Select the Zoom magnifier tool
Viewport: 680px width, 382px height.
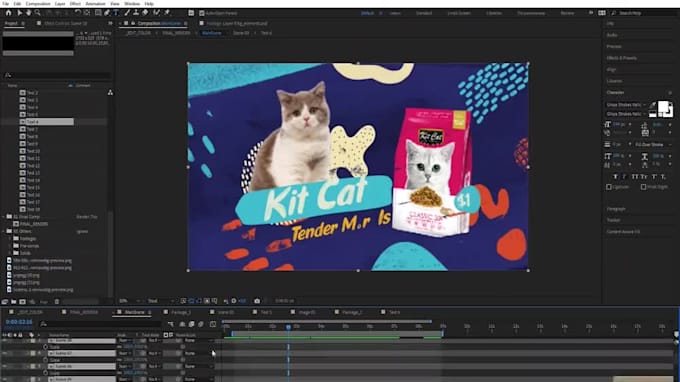point(38,13)
